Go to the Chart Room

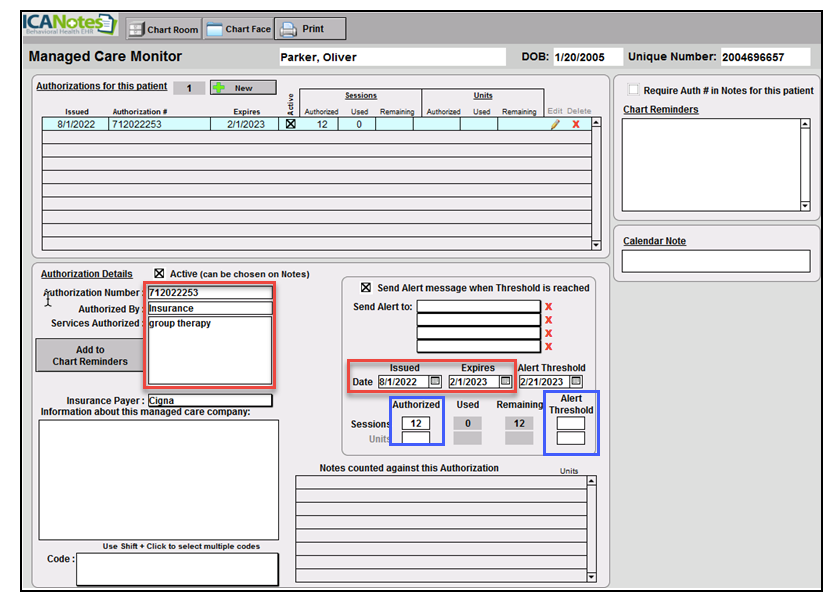[163, 29]
